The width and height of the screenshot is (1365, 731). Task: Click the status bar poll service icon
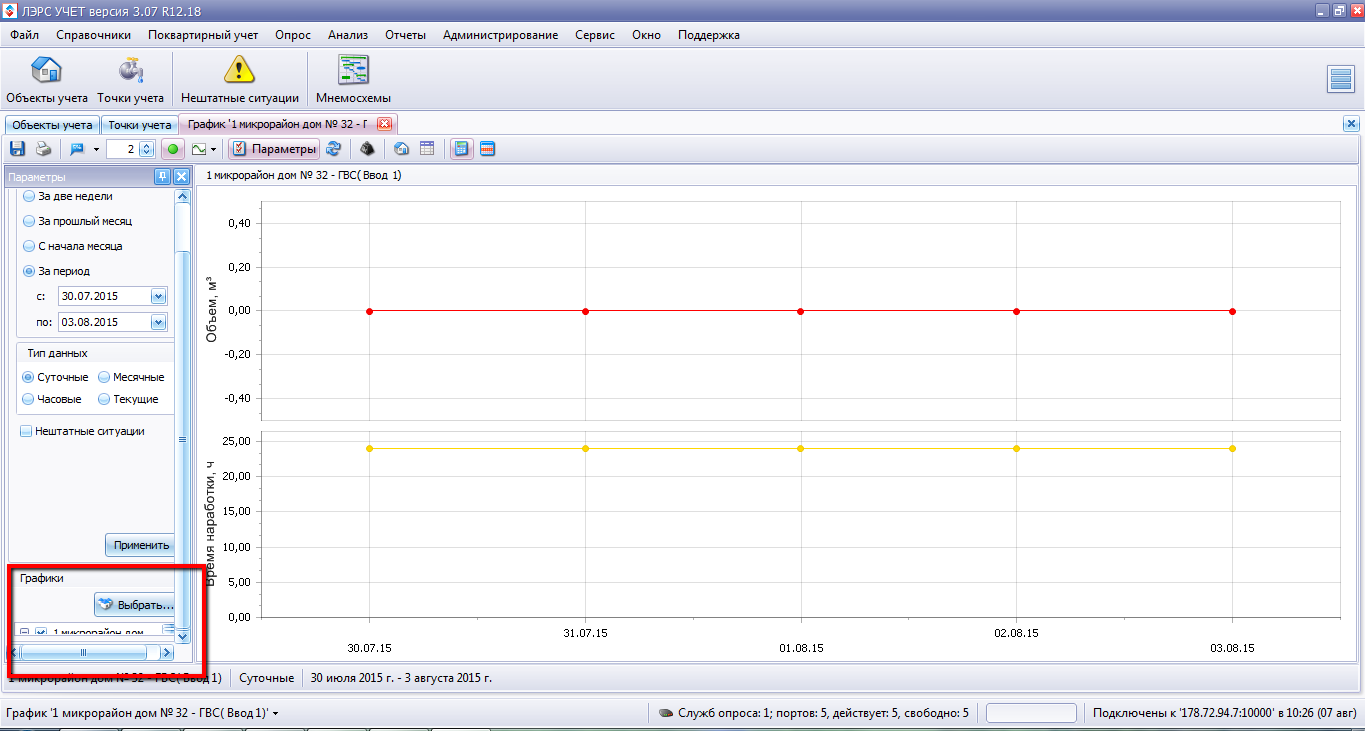tap(665, 713)
